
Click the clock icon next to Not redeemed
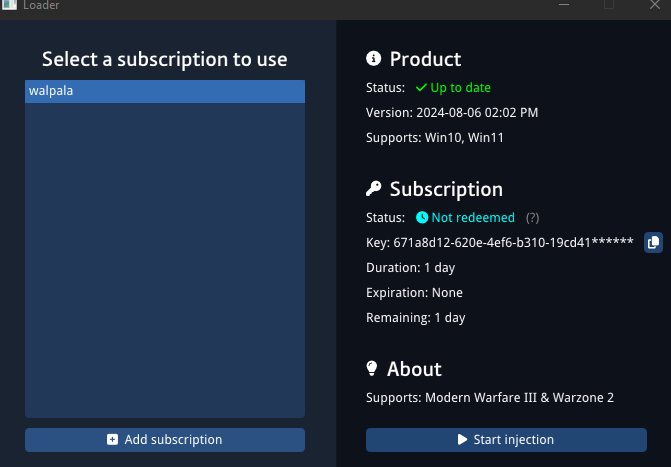pos(422,217)
